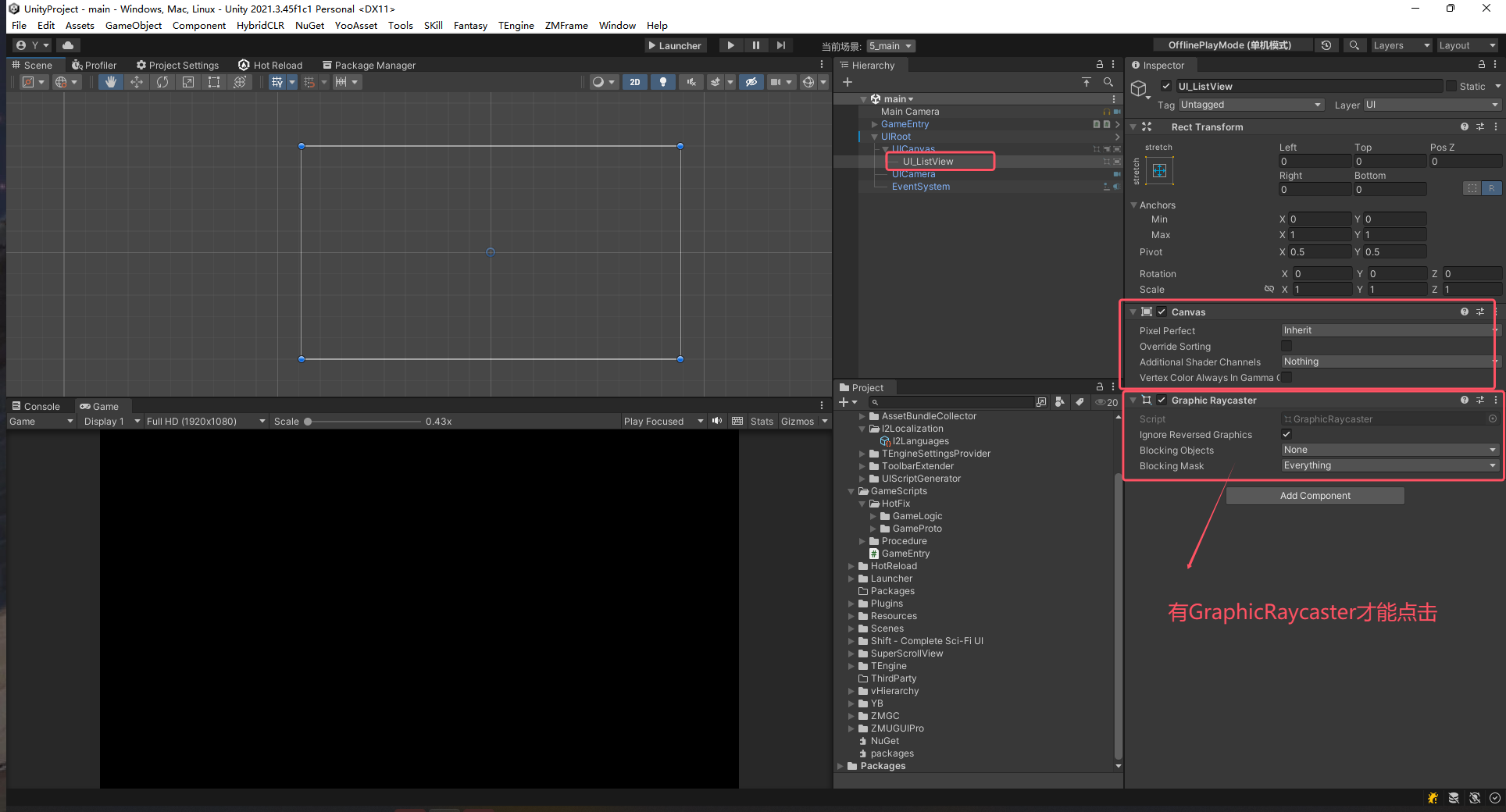Toggle 2D mode in the Scene view
Screen dimensions: 1506x812
pyautogui.click(x=635, y=82)
